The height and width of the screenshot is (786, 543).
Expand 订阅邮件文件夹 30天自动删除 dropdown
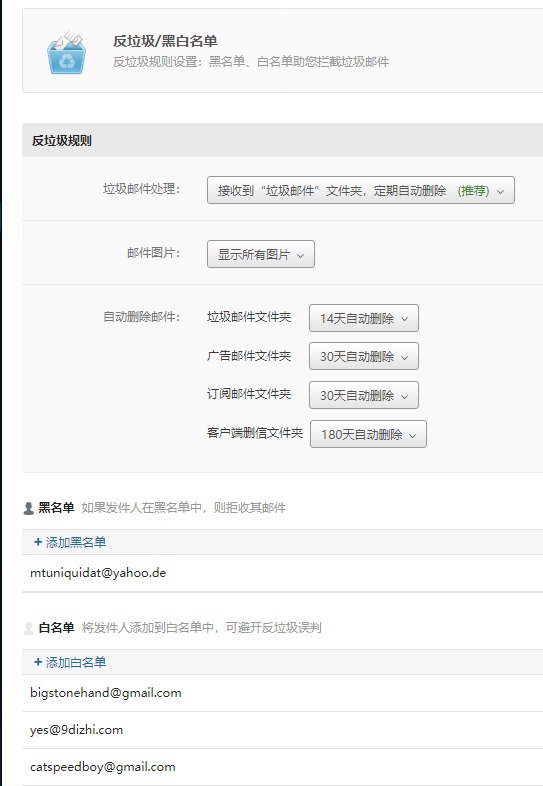coord(364,395)
